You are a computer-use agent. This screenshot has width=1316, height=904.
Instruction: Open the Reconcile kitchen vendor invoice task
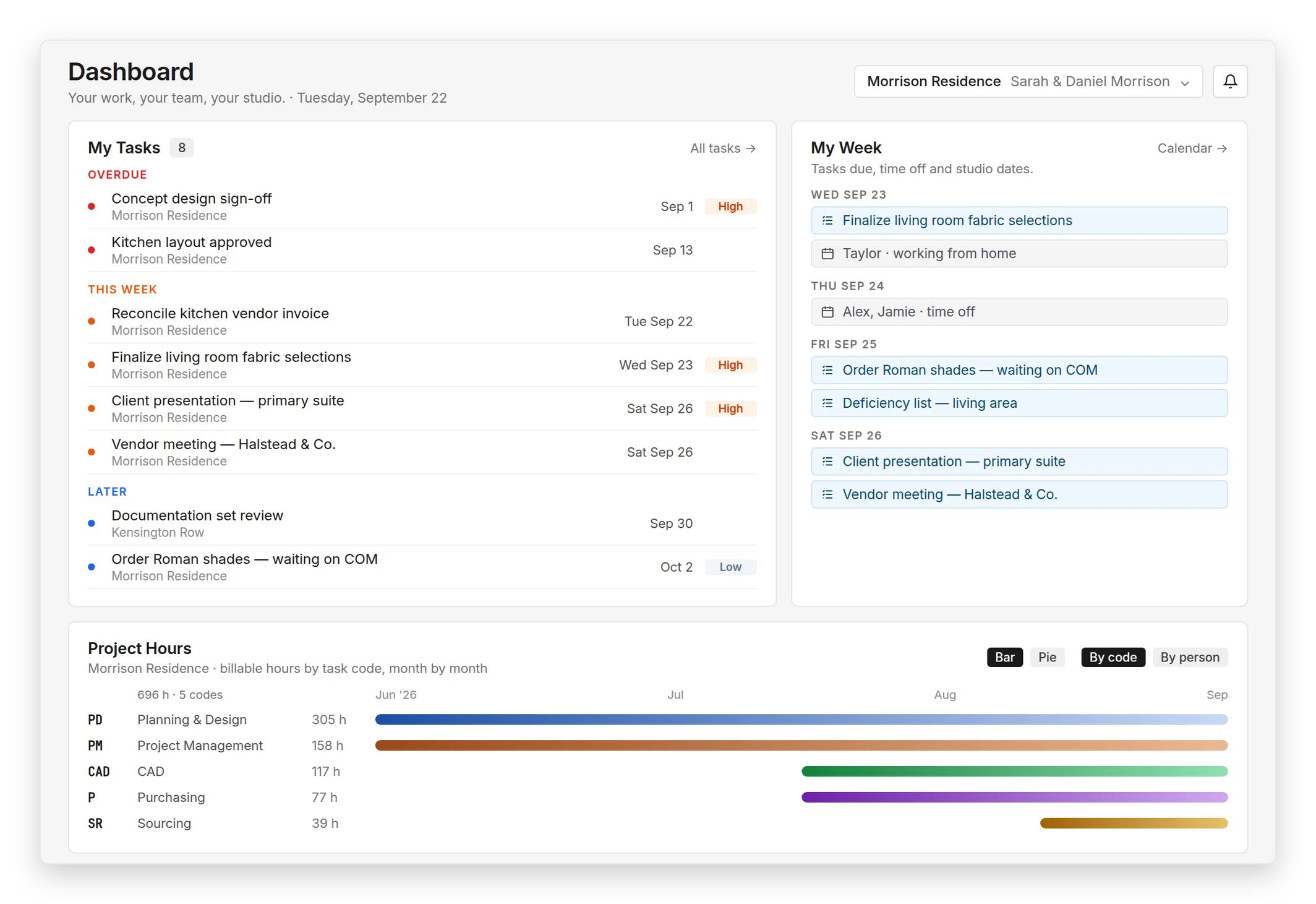click(422, 321)
